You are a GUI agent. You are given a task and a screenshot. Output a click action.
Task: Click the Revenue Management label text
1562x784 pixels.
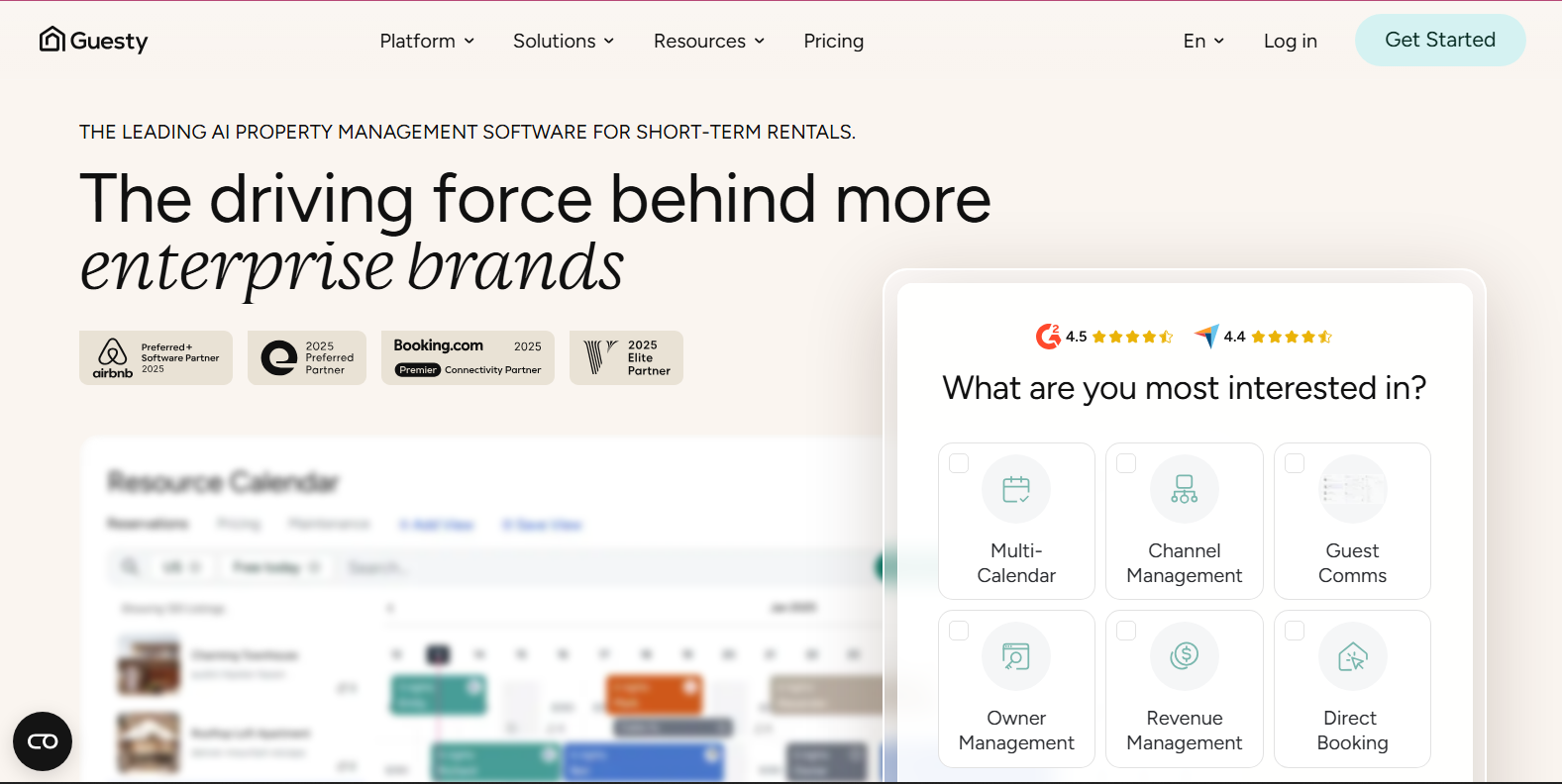click(x=1185, y=731)
